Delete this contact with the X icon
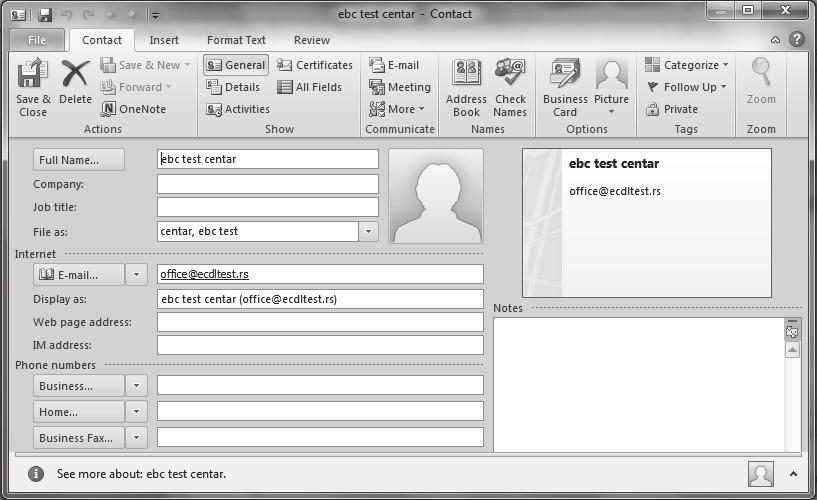This screenshot has height=500, width=817. coord(76,82)
